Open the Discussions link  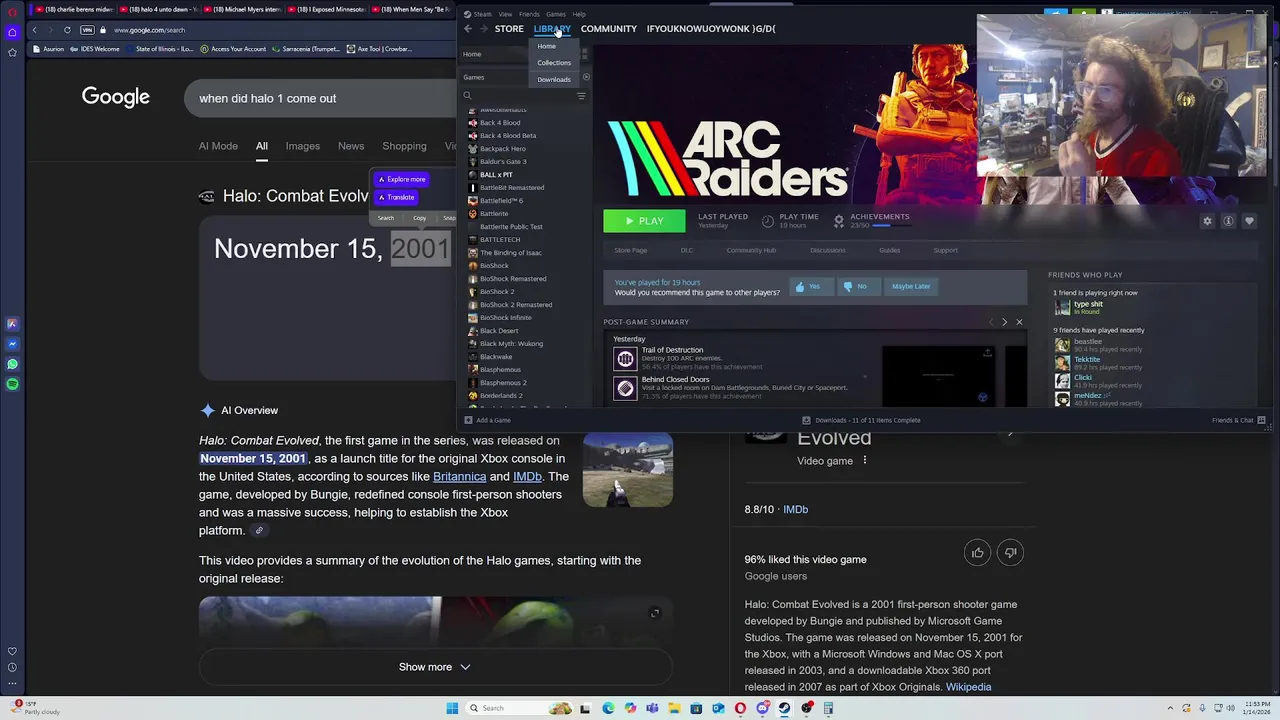coord(827,250)
